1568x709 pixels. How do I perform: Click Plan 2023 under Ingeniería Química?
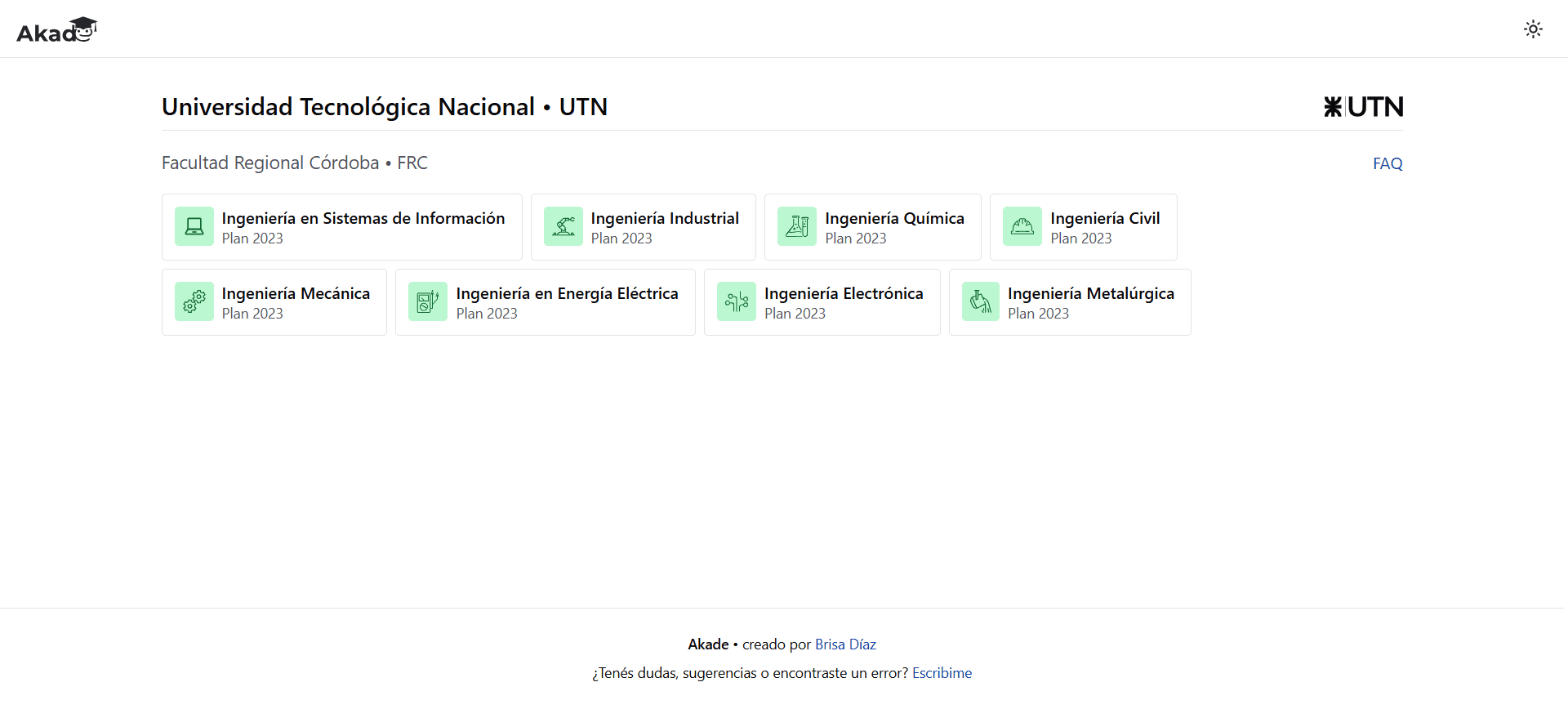856,239
